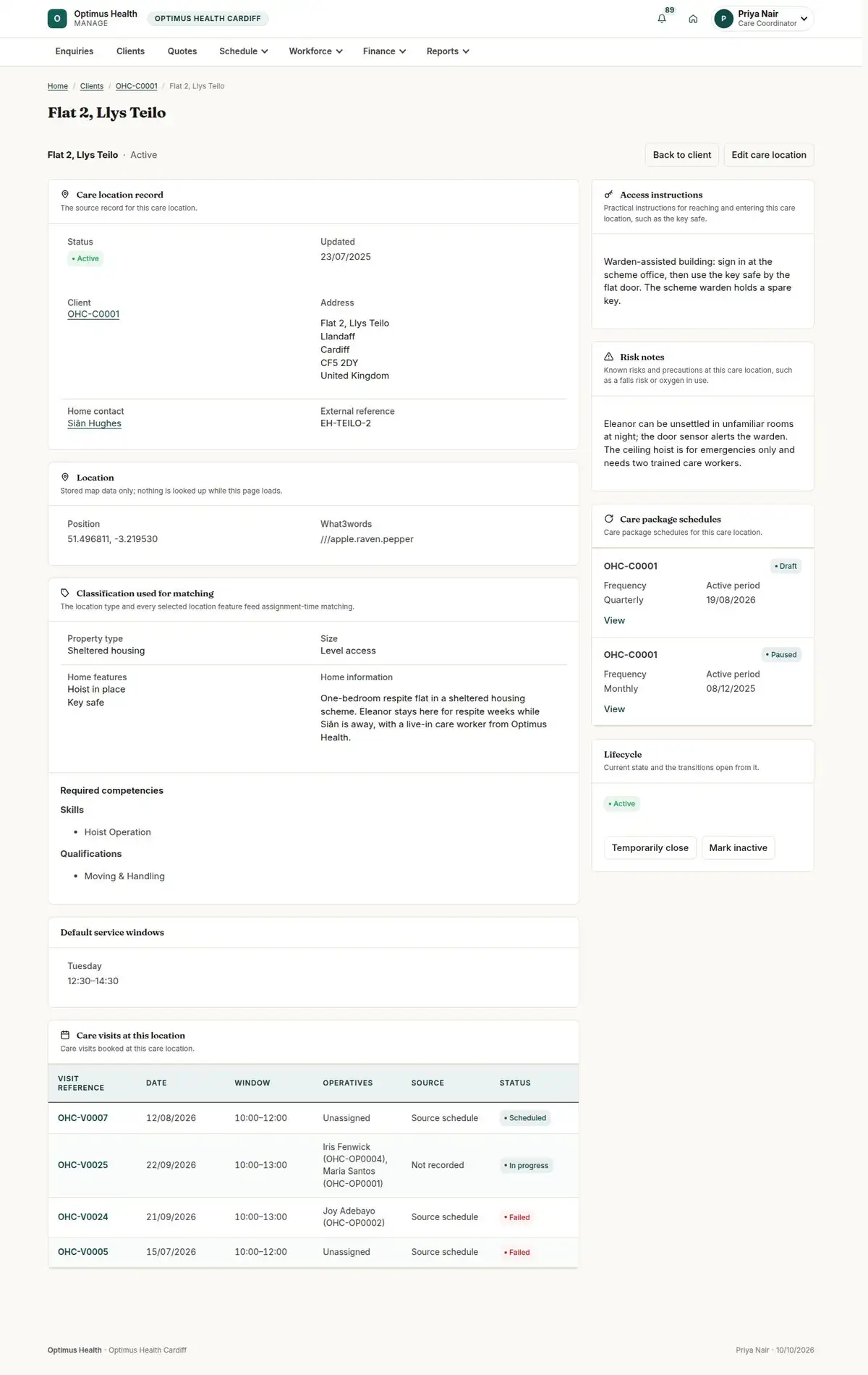
Task: Go to the Enquiries nav item
Action: tap(75, 51)
